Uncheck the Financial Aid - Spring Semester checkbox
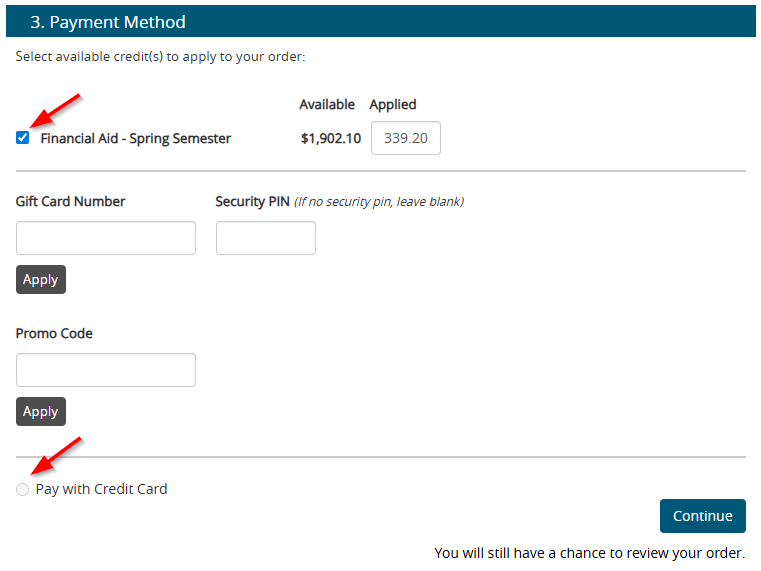This screenshot has height=571, width=761. 23,138
